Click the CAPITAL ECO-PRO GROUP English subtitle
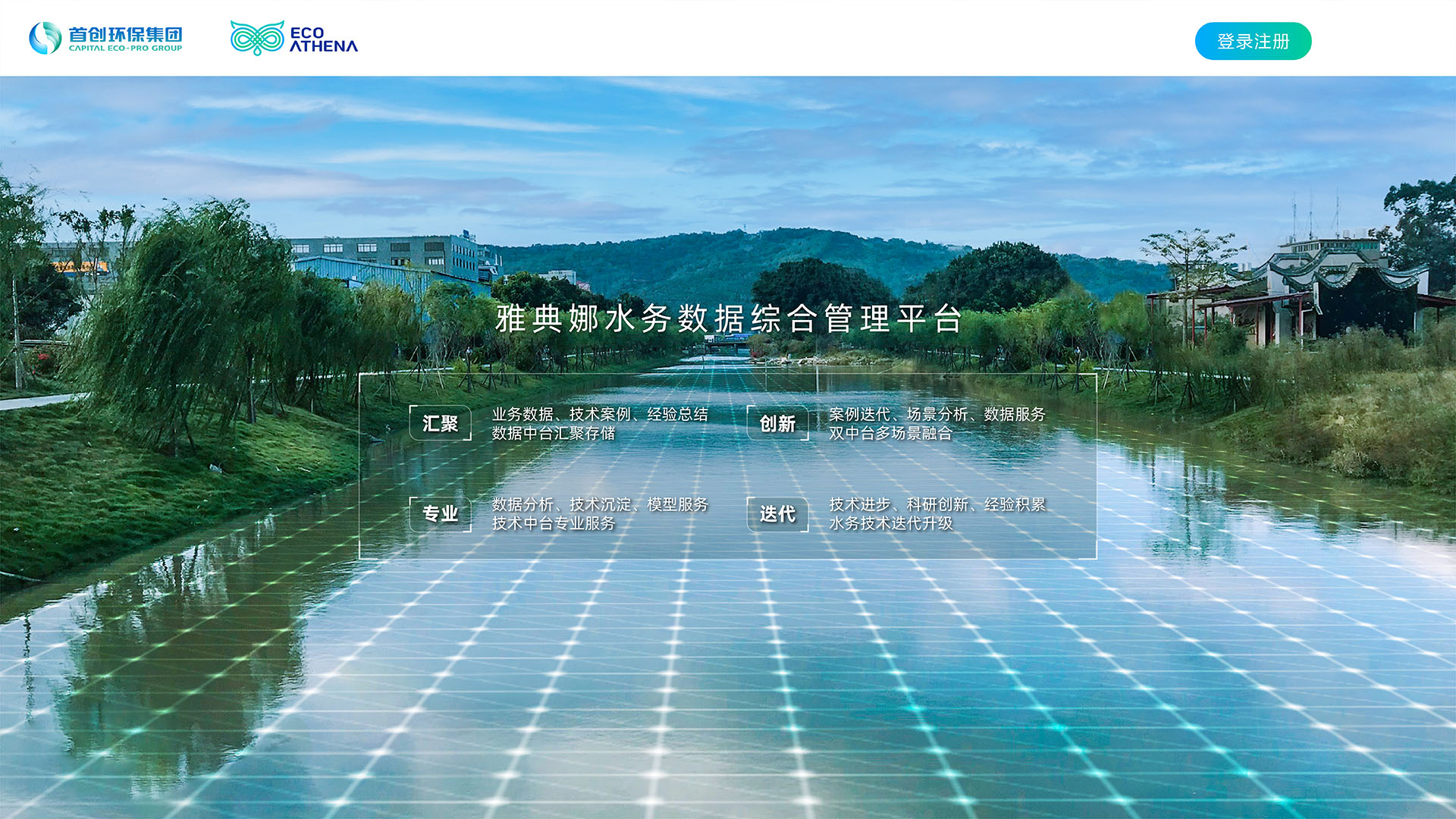1456x819 pixels. pos(125,49)
